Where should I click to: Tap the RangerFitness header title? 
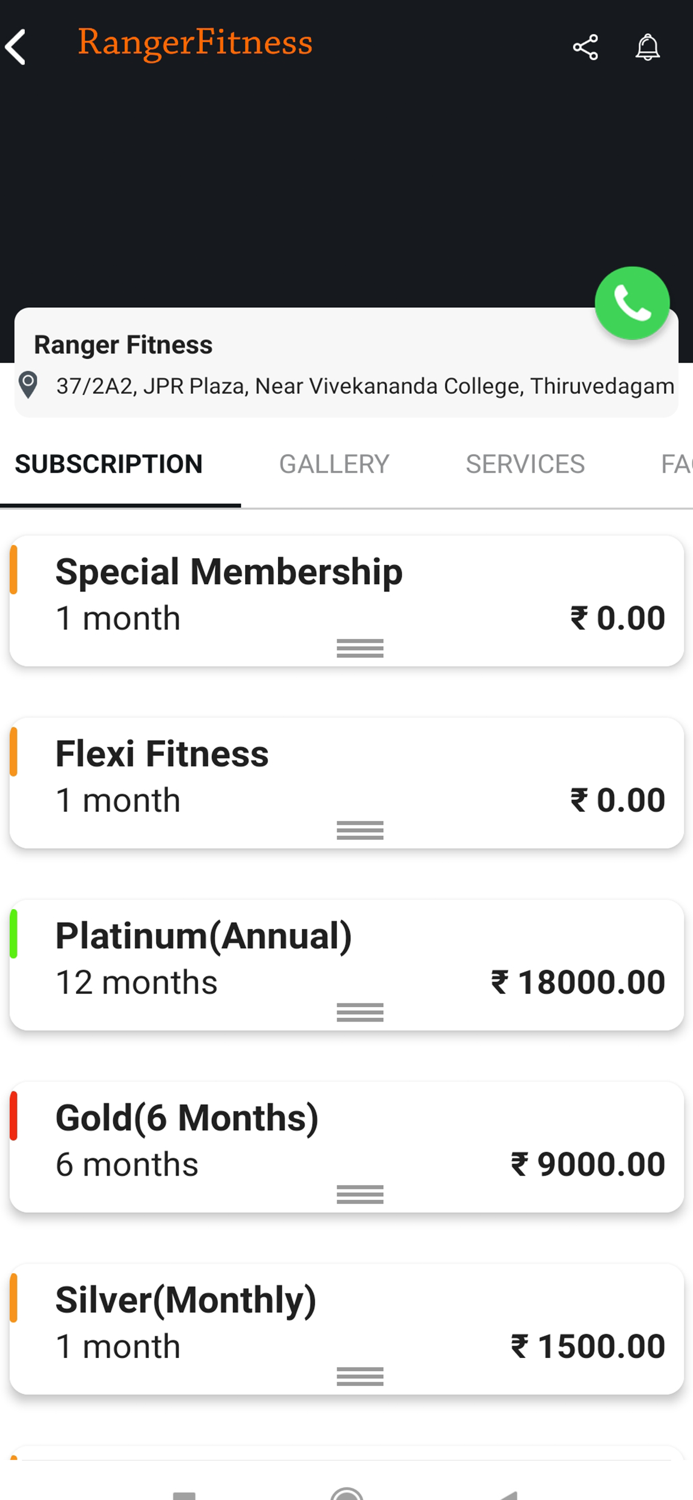(195, 43)
